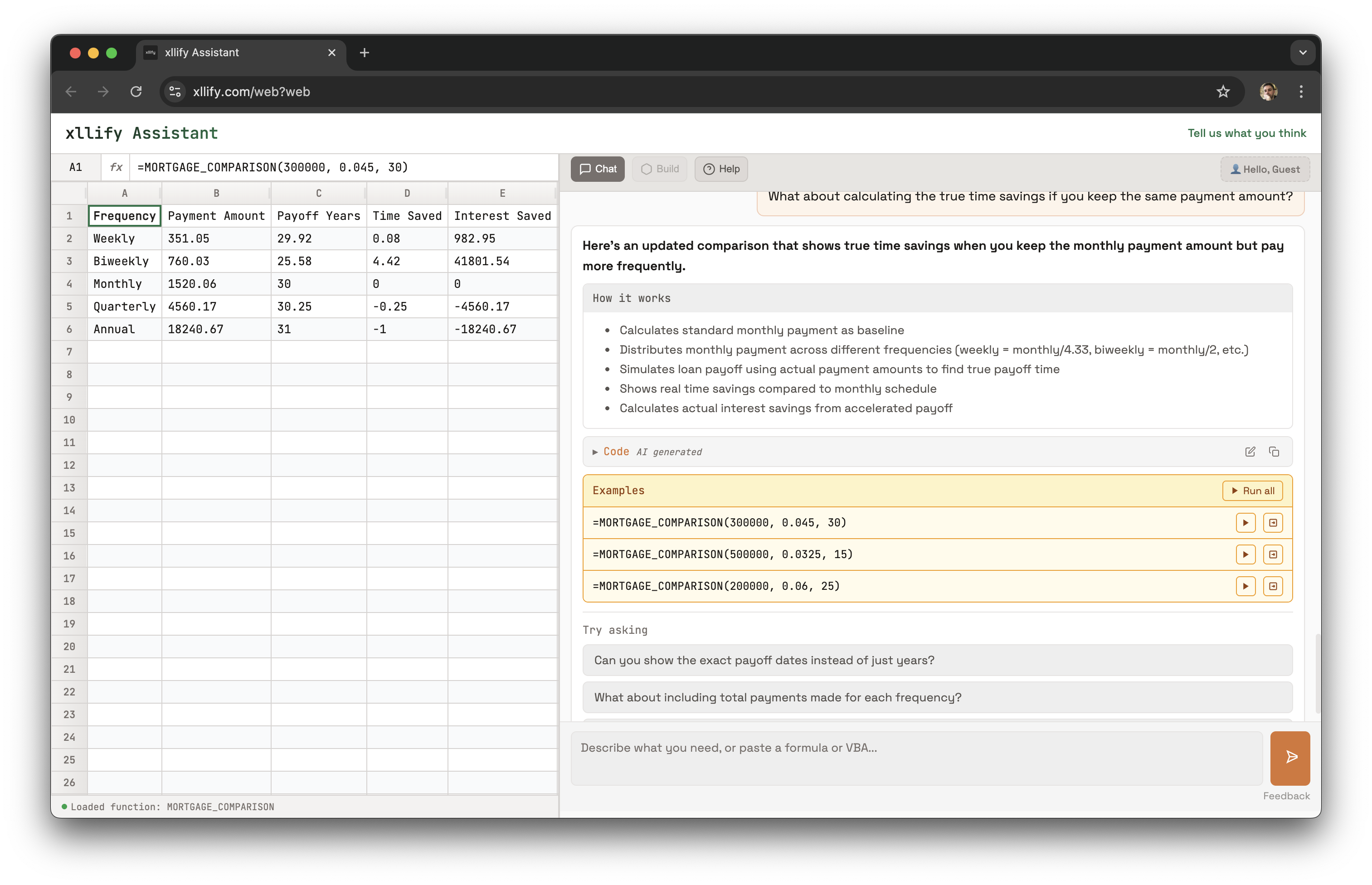Insert the 500000 mortgage example into the sheet

(x=1273, y=554)
